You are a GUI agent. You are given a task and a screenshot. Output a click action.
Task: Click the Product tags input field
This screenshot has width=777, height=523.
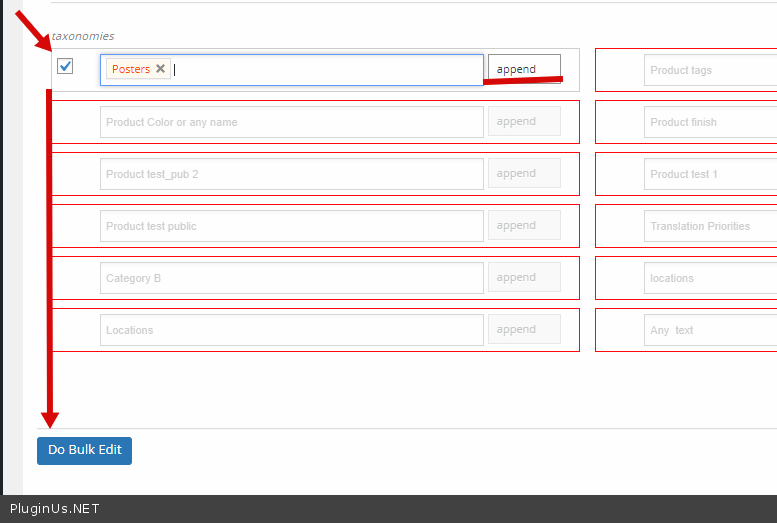tap(710, 70)
